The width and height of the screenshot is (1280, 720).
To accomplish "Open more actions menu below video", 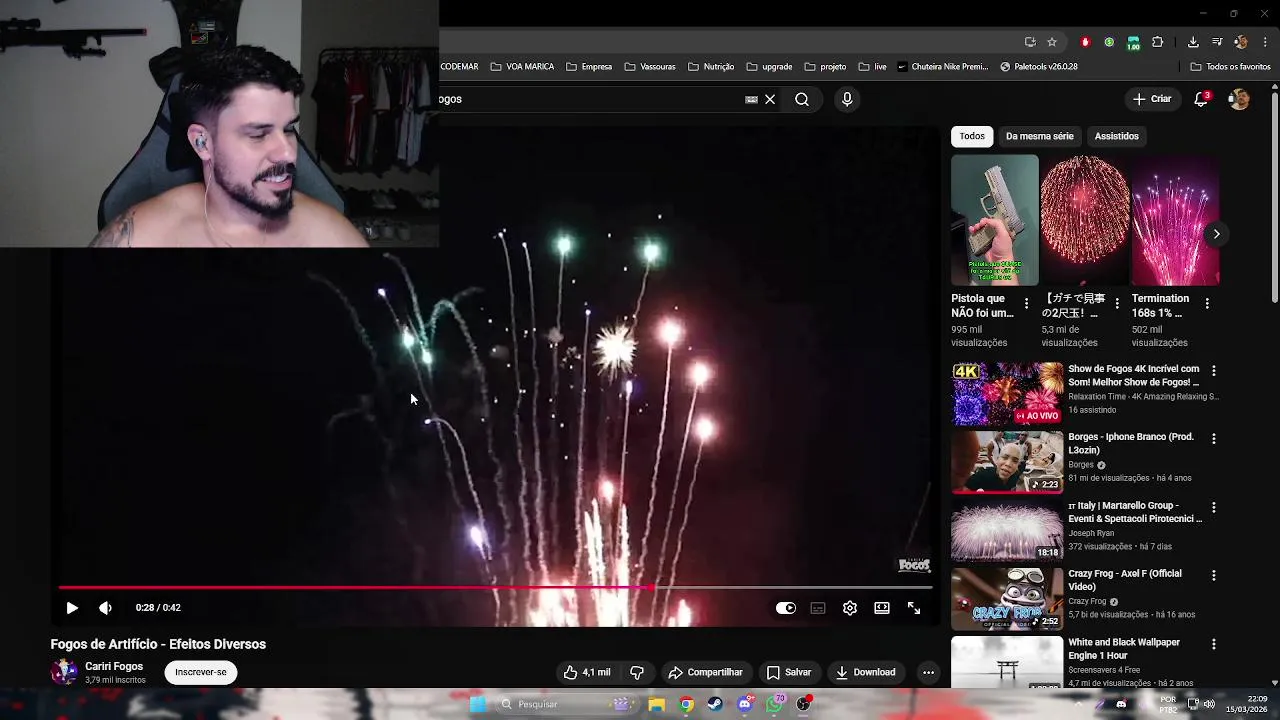I will coord(928,672).
